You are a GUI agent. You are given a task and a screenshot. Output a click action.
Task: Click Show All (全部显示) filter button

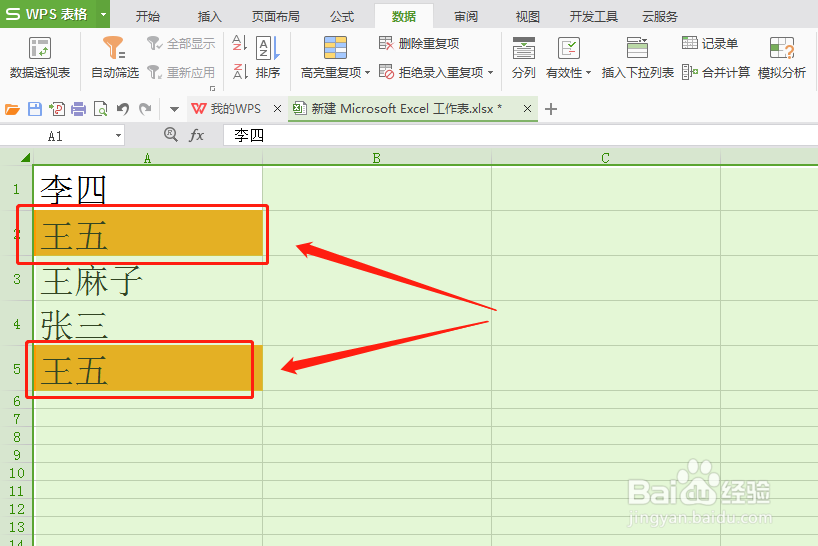(181, 43)
